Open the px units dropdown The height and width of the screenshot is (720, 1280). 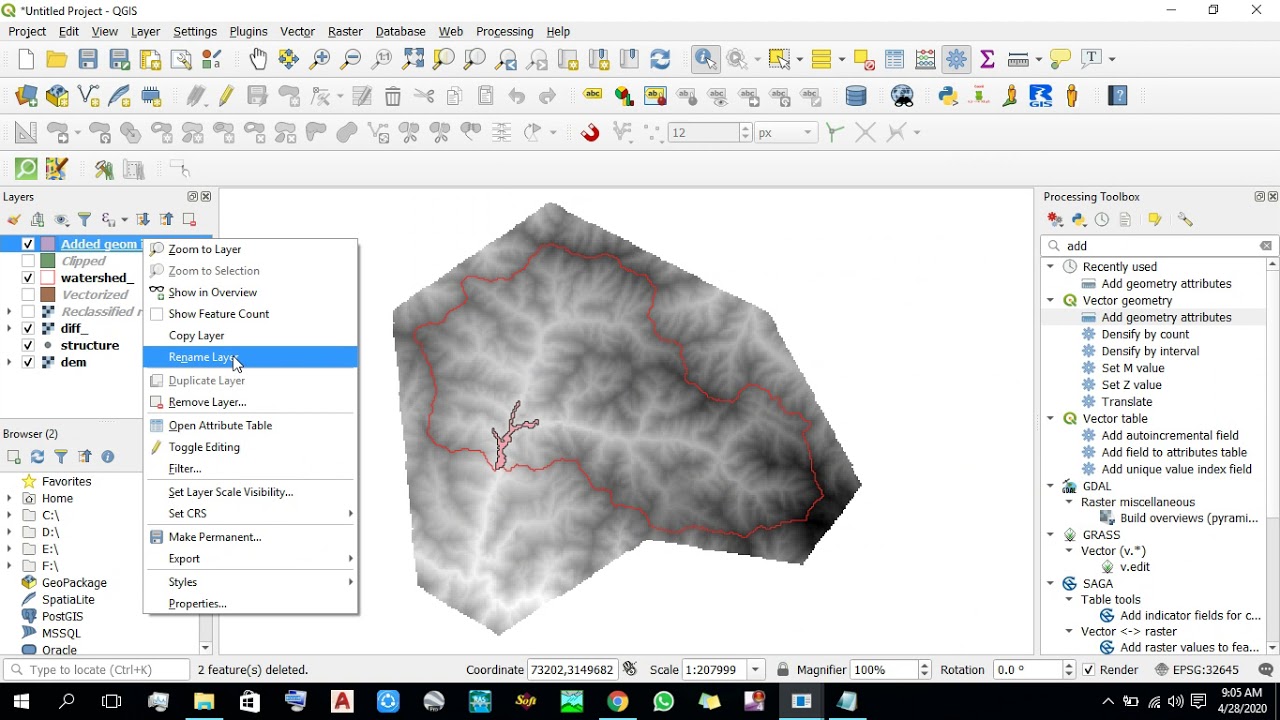click(x=785, y=133)
